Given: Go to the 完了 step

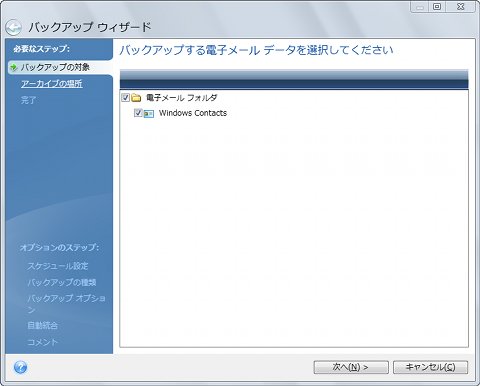Looking at the screenshot, I should coord(28,100).
